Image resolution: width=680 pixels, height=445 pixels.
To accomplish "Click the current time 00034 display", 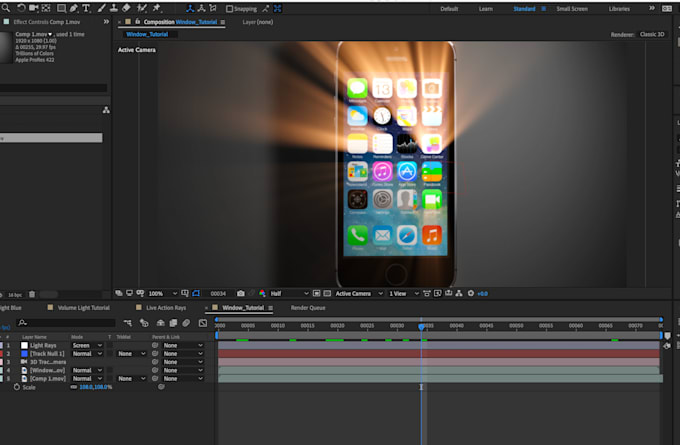I will click(218, 294).
